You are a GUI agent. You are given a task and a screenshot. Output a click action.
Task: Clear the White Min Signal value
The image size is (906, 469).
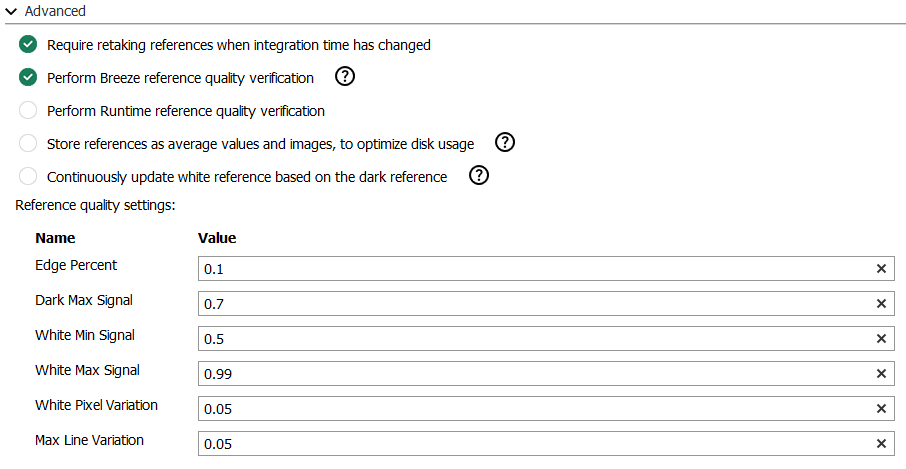tap(881, 339)
